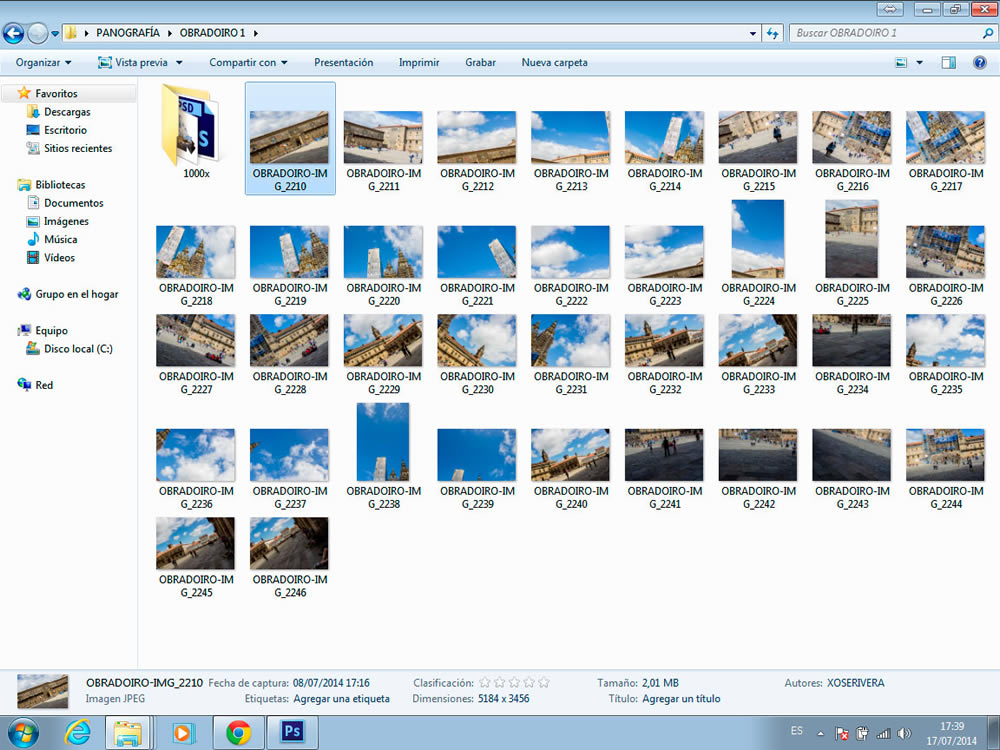This screenshot has width=1000, height=750.
Task: Click the Back navigation arrow button
Action: click(x=14, y=33)
